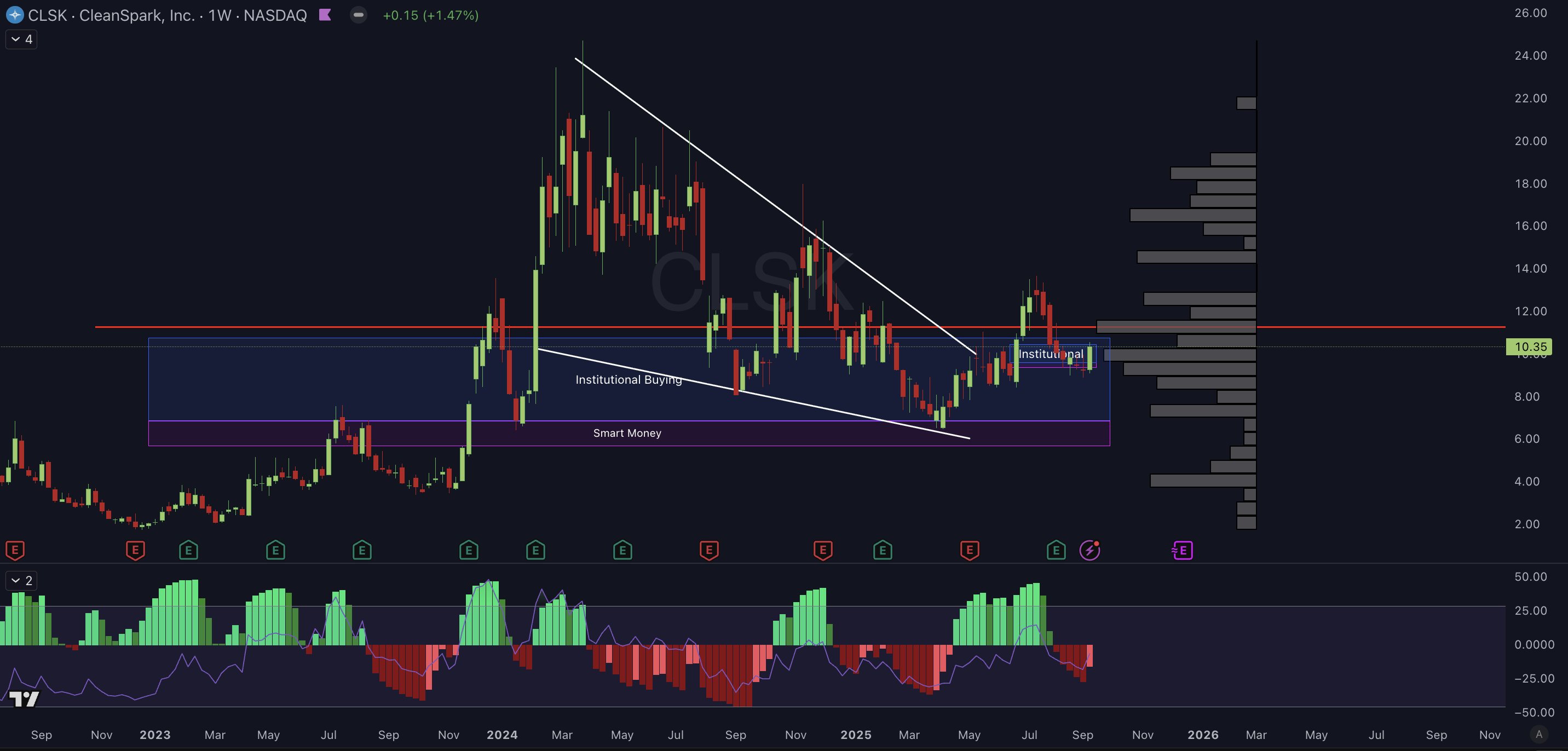Click the gray market status circle icon
This screenshot has width=1568, height=751.
[x=359, y=15]
